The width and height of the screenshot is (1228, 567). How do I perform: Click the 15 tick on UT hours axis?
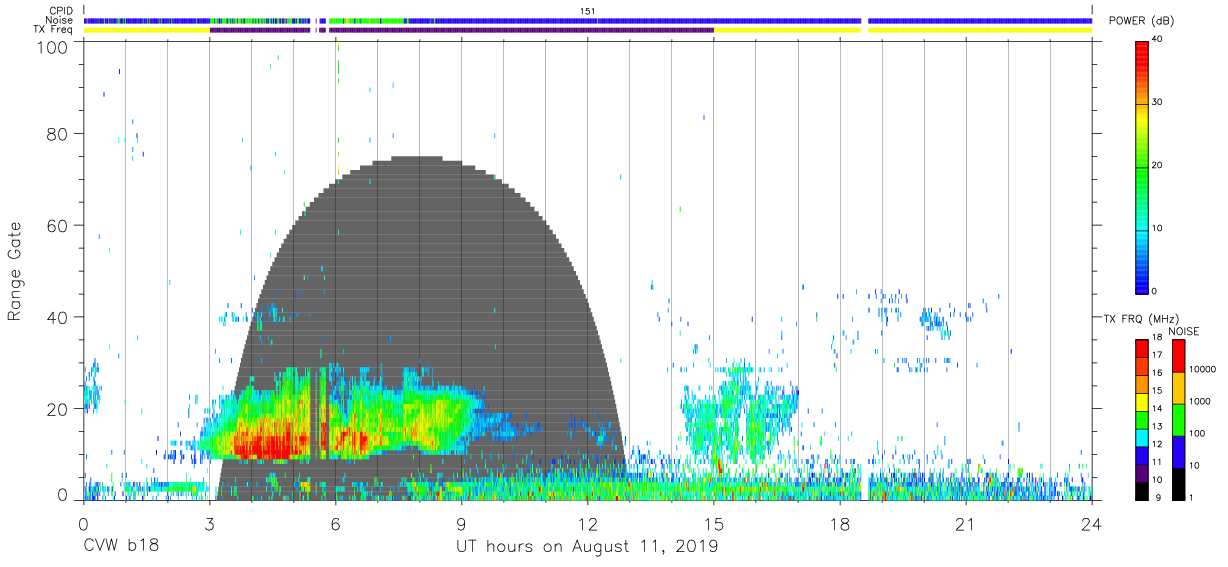(x=714, y=523)
